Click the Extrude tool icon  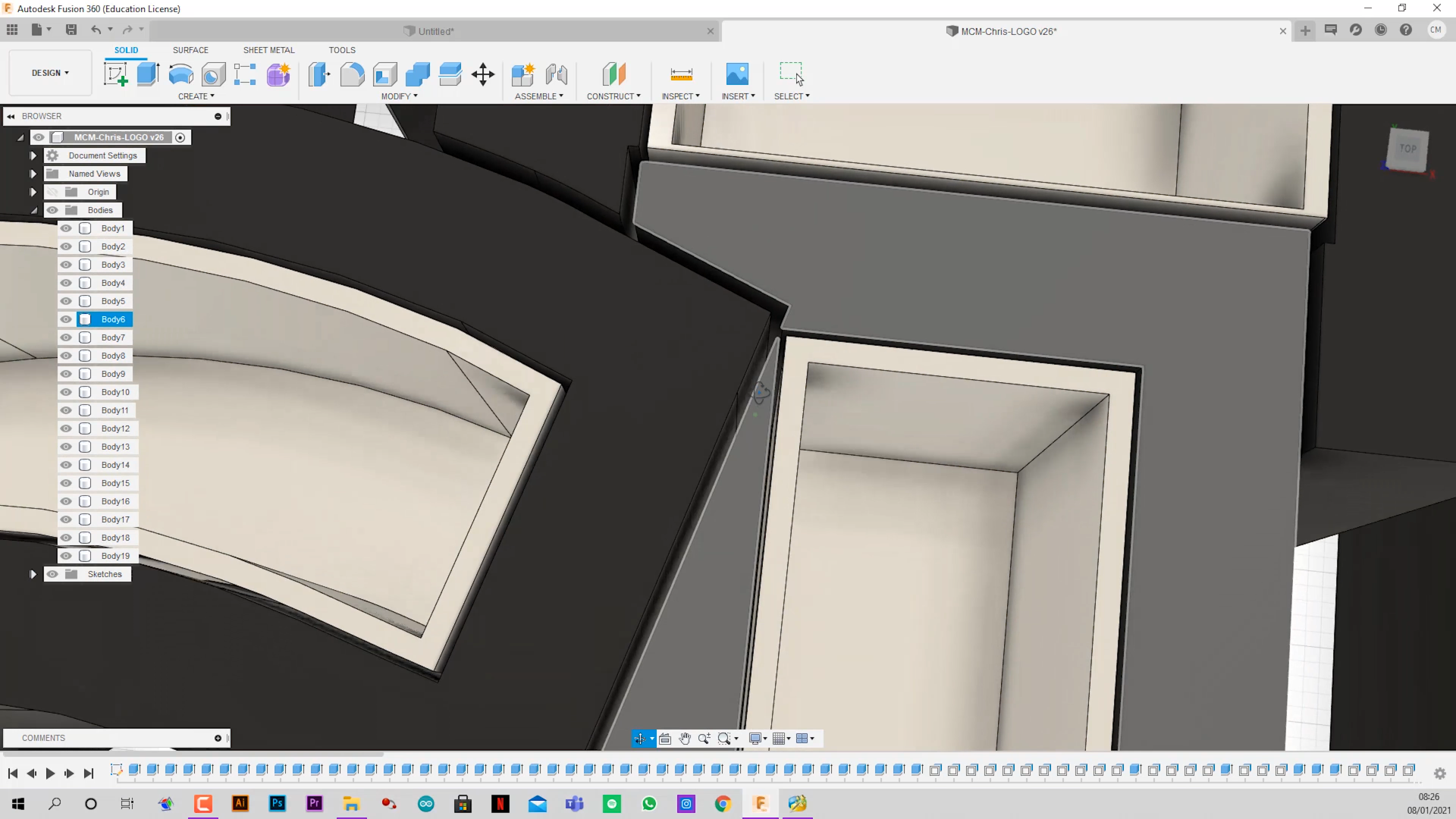[x=148, y=74]
